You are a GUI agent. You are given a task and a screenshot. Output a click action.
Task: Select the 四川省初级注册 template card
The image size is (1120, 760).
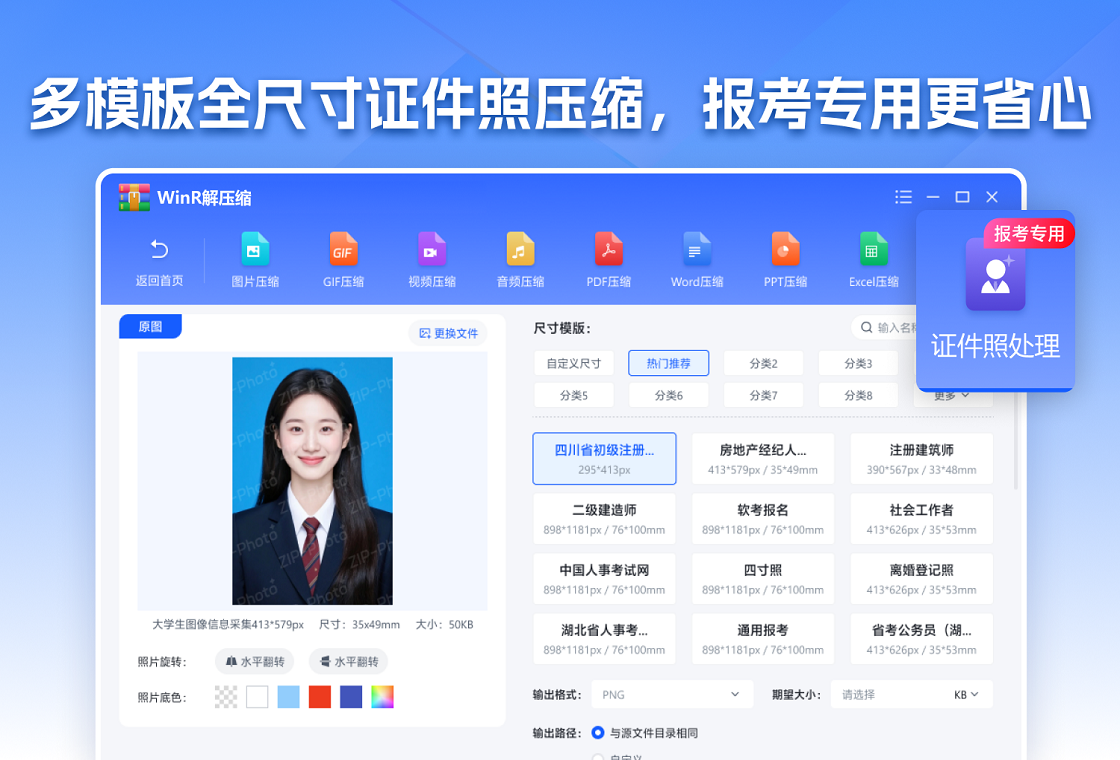coord(604,459)
